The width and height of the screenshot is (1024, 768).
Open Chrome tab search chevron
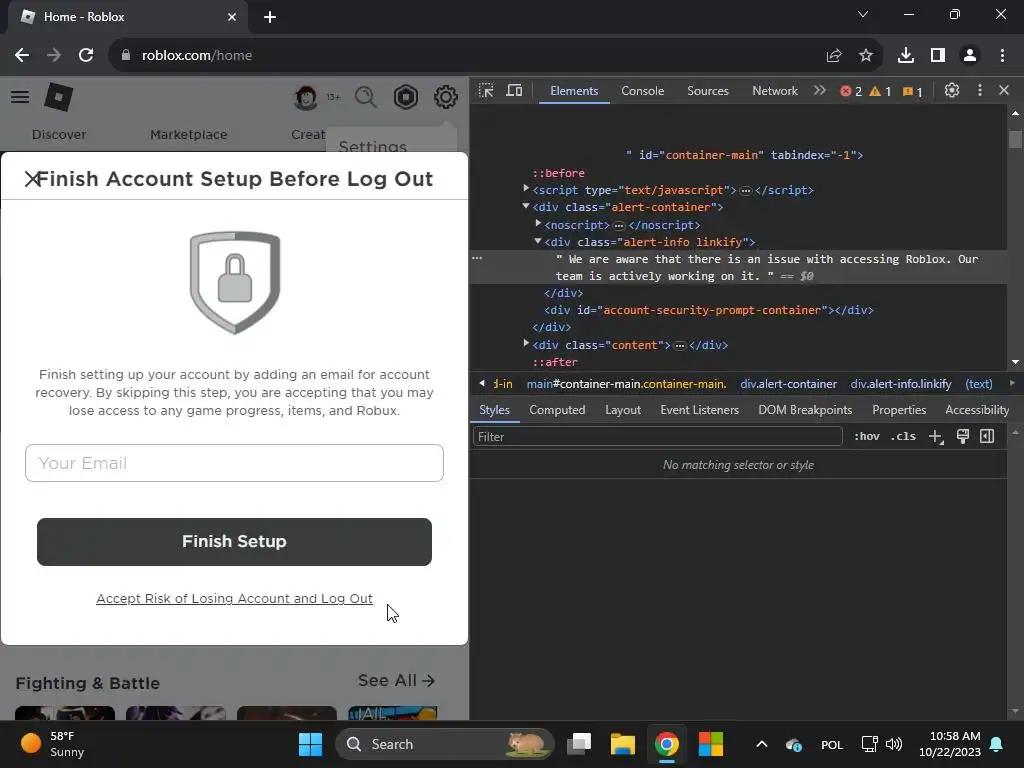(x=863, y=14)
